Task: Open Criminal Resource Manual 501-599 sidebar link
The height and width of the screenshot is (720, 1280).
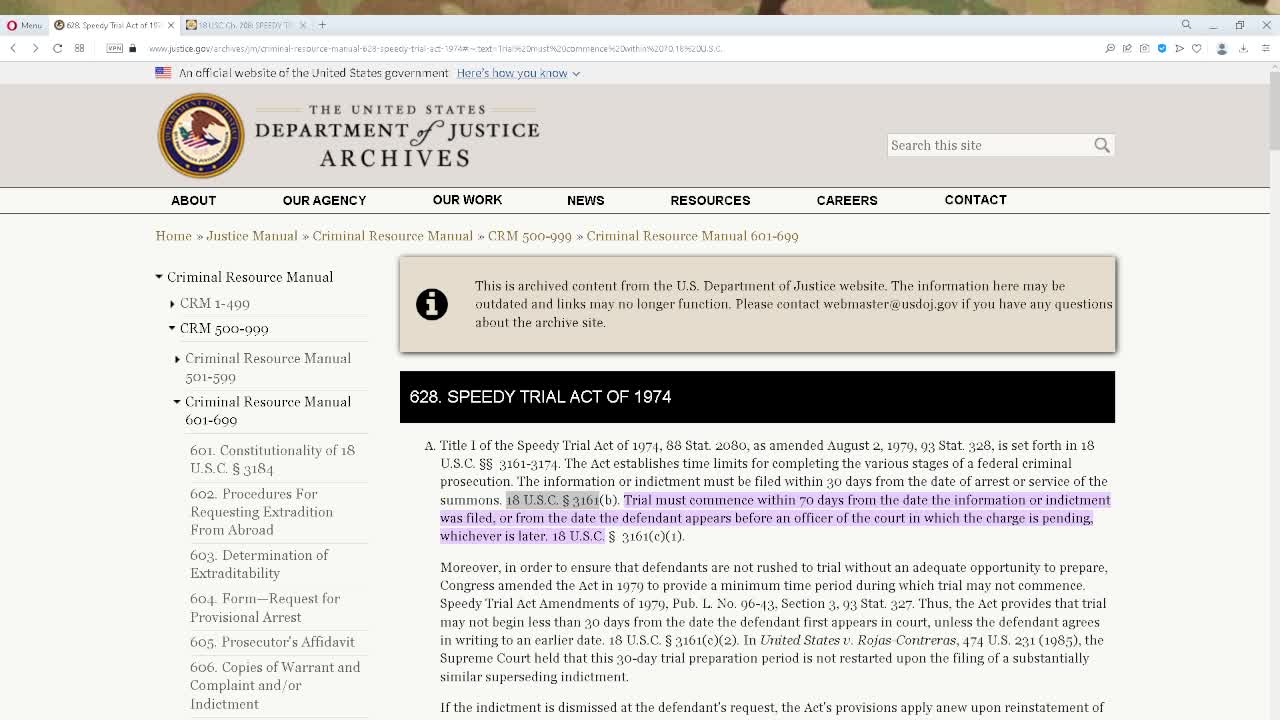Action: point(268,367)
